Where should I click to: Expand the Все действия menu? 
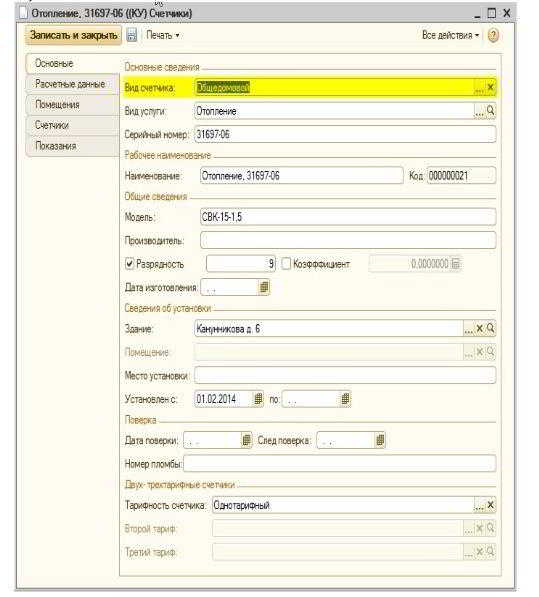(x=450, y=35)
